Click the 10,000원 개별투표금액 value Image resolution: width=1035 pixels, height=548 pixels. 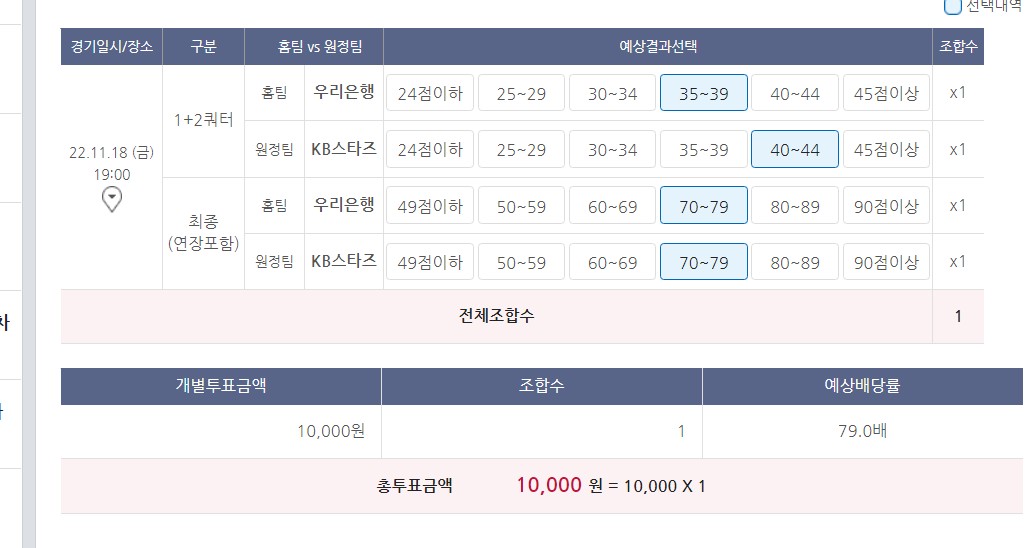[330, 432]
